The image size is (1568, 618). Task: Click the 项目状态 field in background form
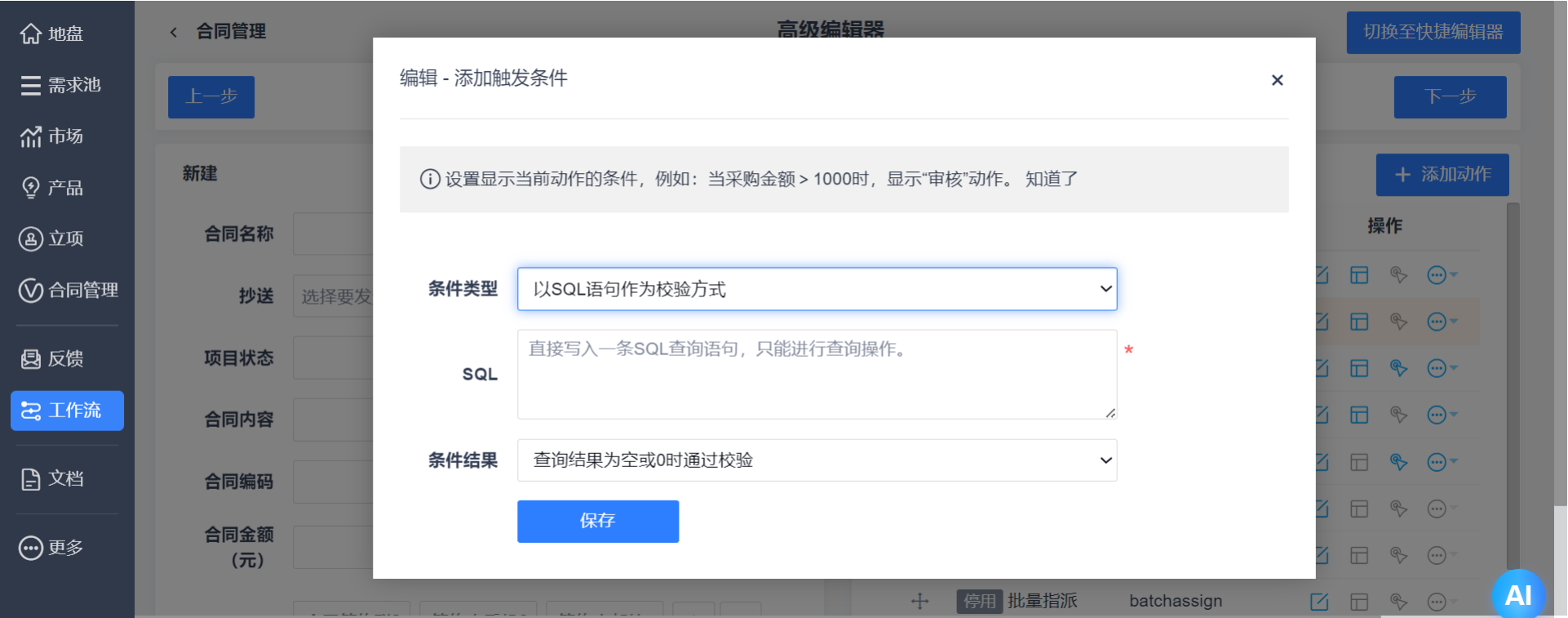pos(333,358)
